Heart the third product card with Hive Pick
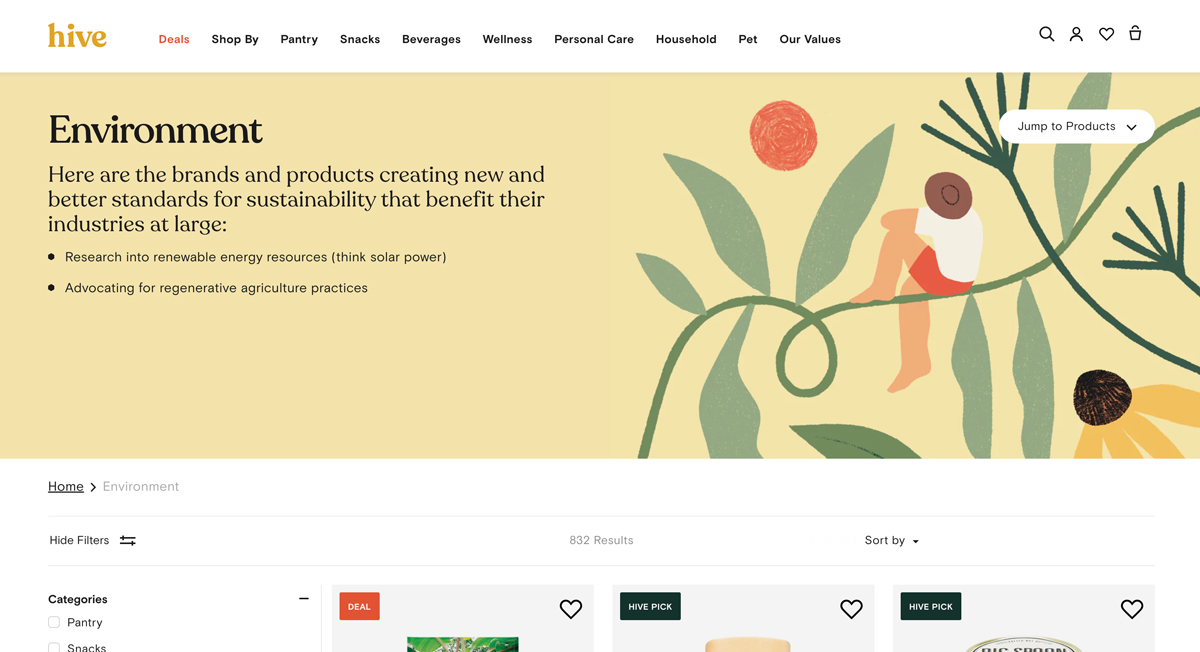Image resolution: width=1200 pixels, height=652 pixels. (x=1131, y=609)
